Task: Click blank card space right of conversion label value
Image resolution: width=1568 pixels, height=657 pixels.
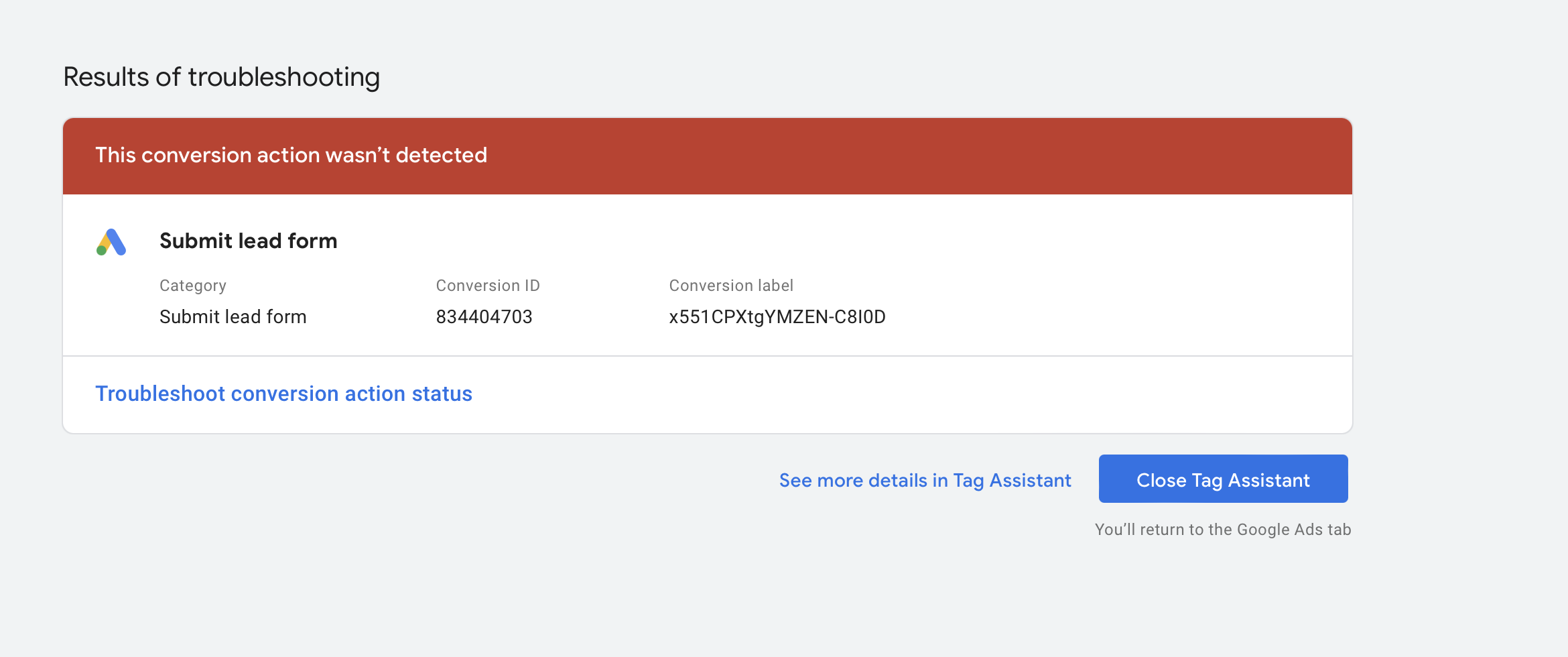Action: tap(1119, 316)
